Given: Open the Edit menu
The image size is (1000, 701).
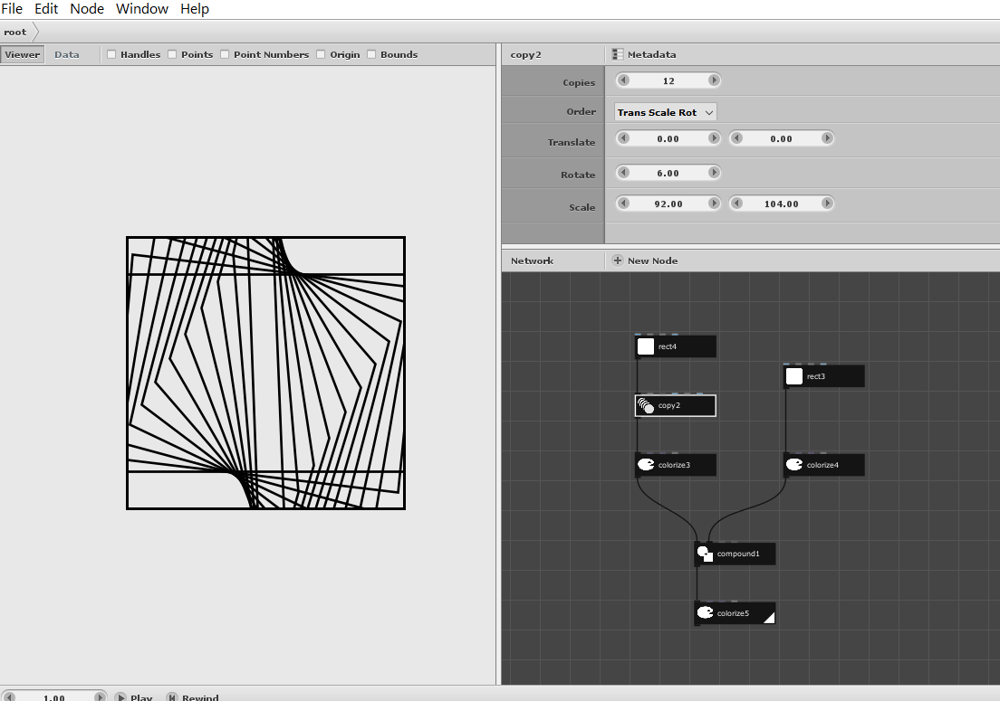Looking at the screenshot, I should pos(46,9).
